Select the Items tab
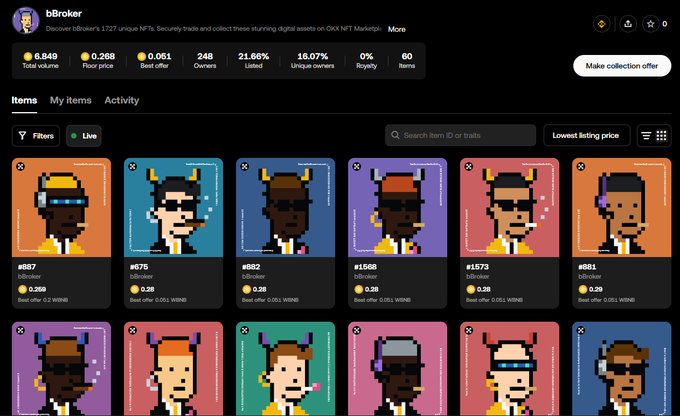680x416 pixels. point(24,100)
